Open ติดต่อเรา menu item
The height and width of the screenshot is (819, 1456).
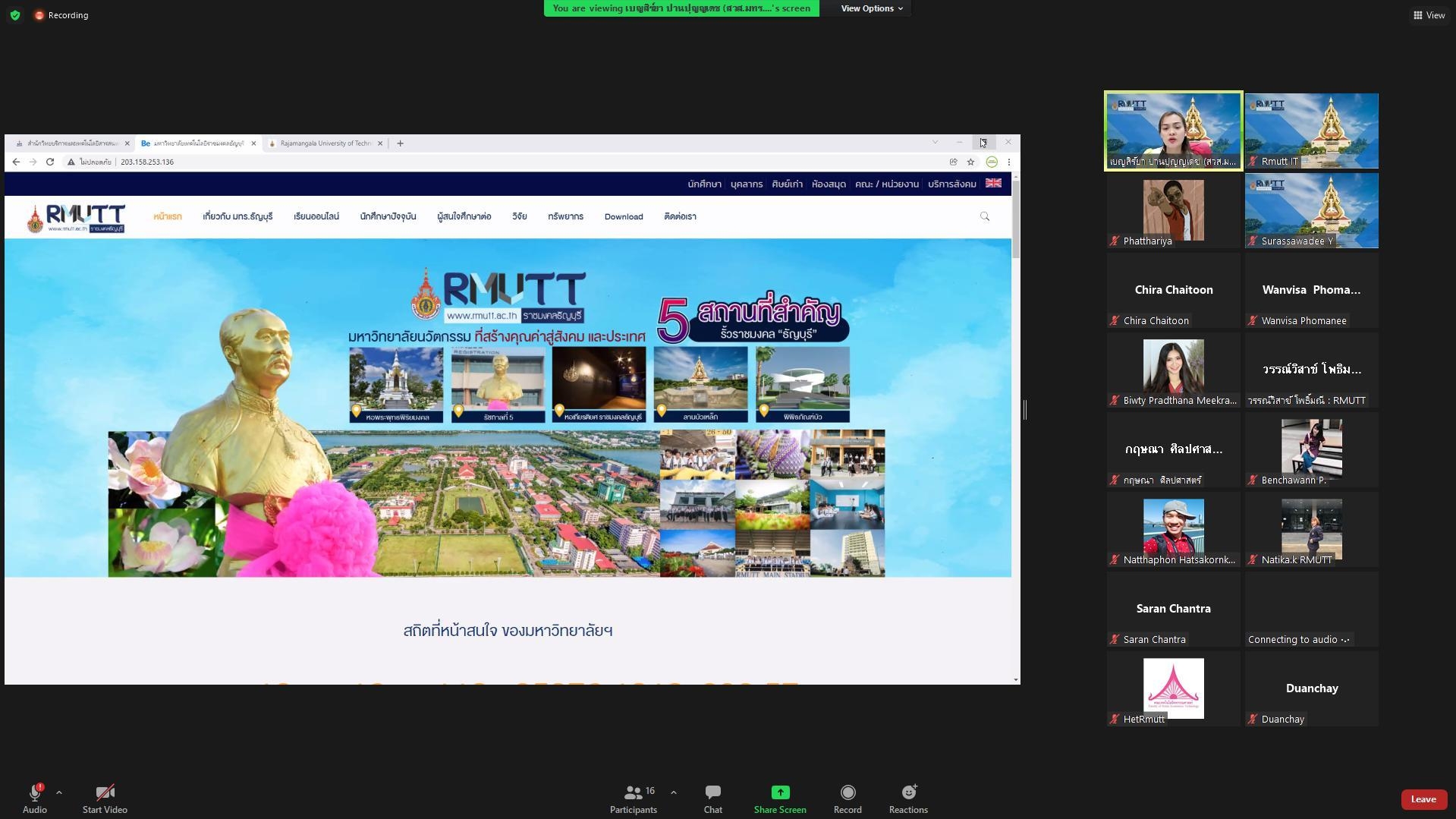680,216
